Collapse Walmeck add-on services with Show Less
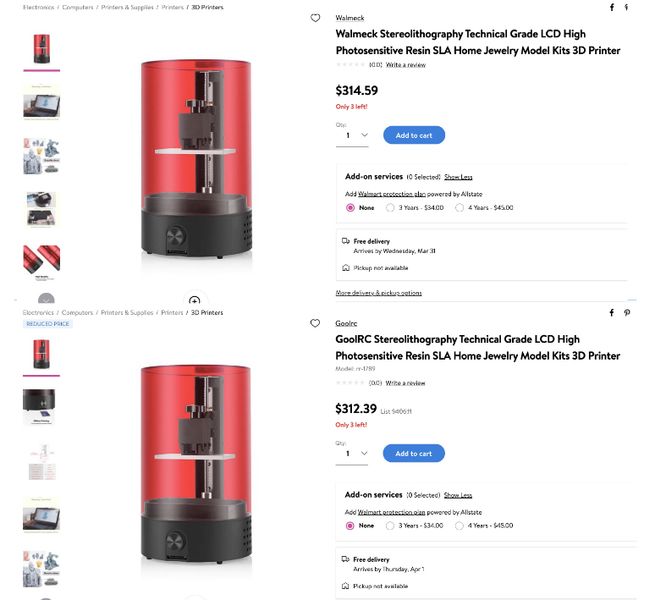The width and height of the screenshot is (666, 600). pyautogui.click(x=458, y=177)
